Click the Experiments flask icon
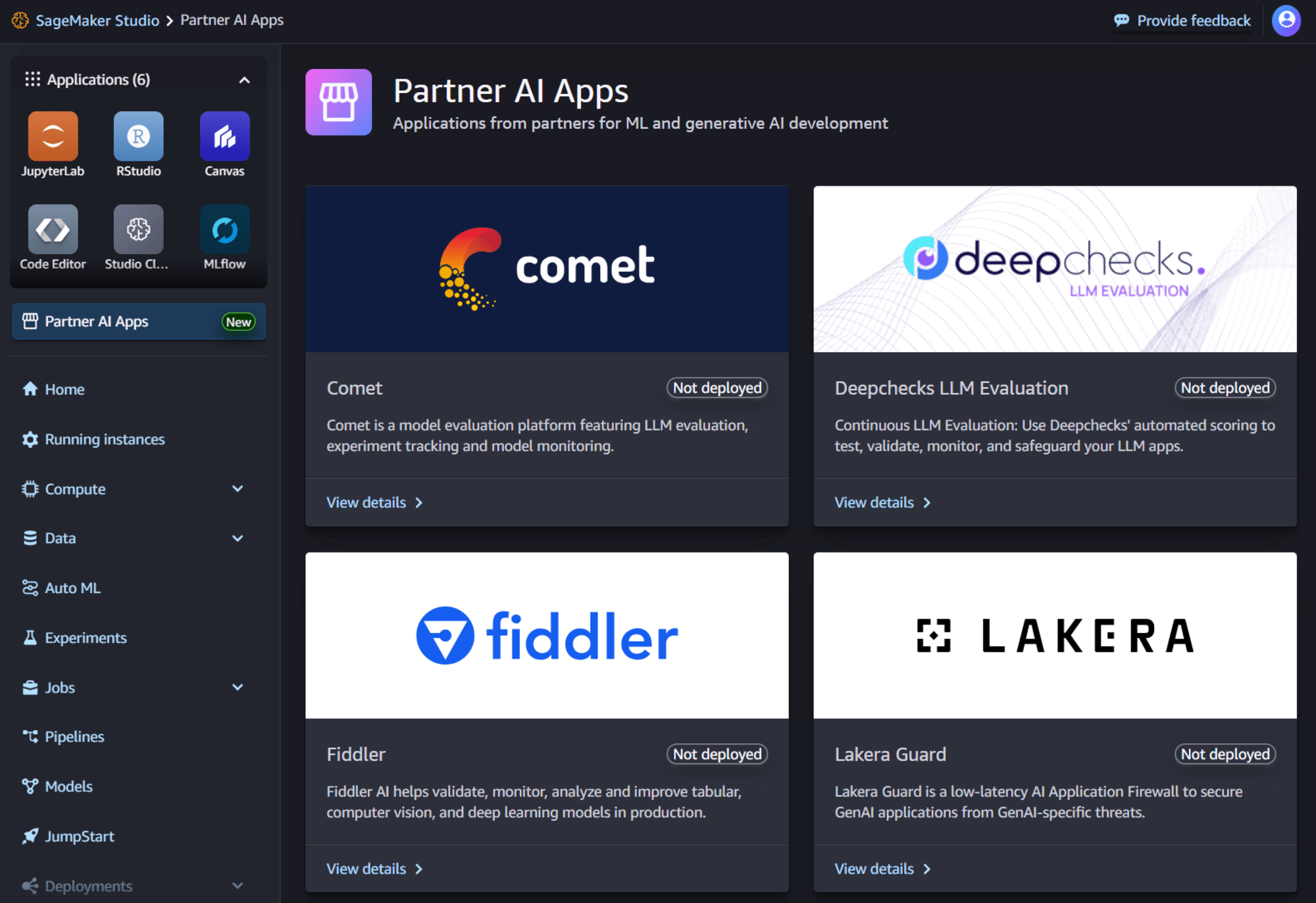This screenshot has width=1316, height=903. pos(30,638)
